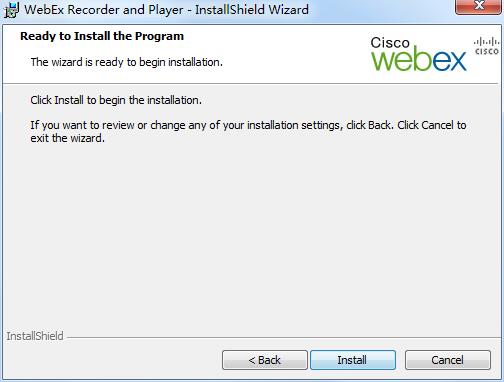Click the 'Click Install to begin' instruction line

[116, 100]
